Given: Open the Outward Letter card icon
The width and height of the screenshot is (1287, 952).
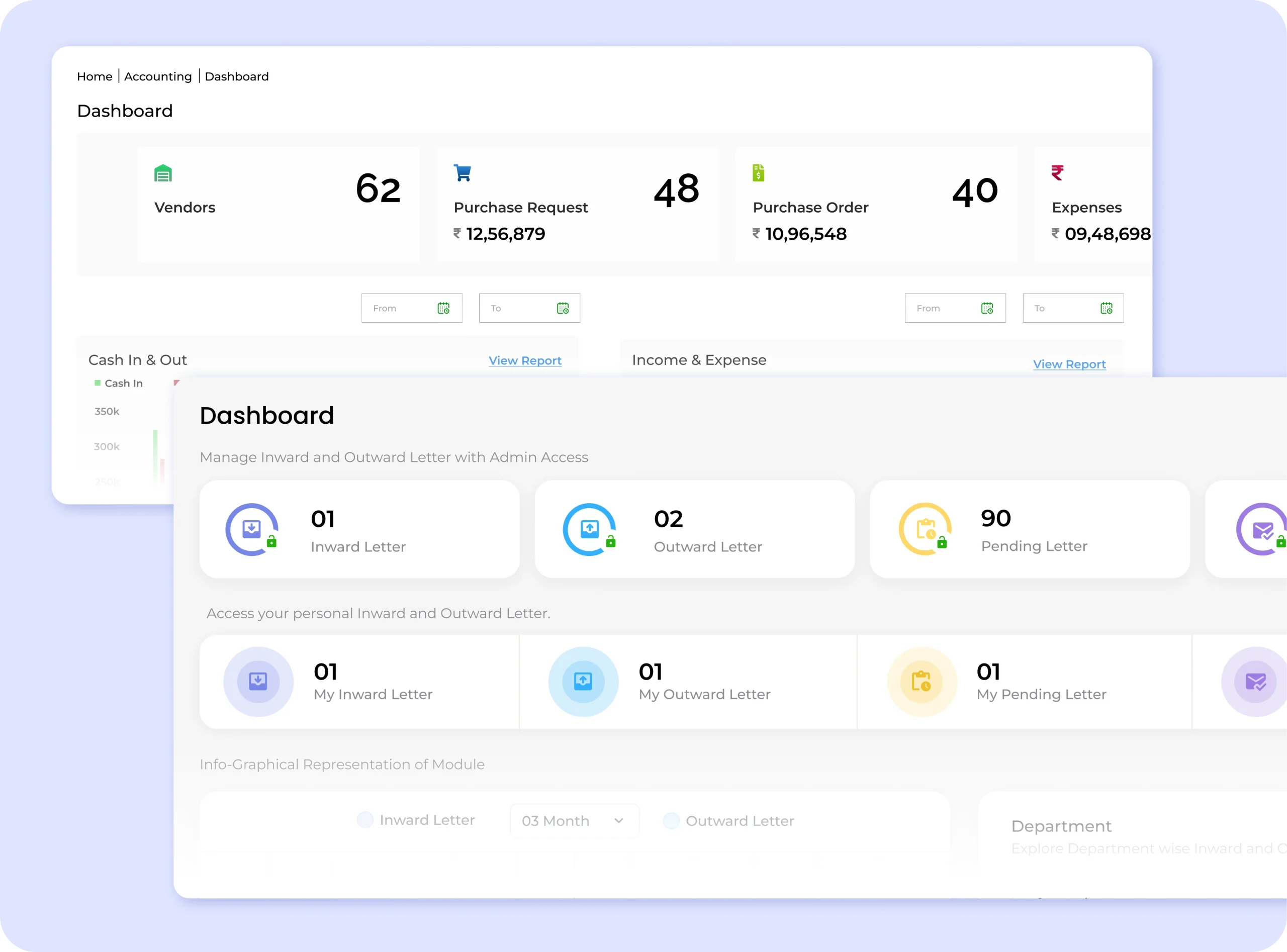Looking at the screenshot, I should click(x=589, y=529).
